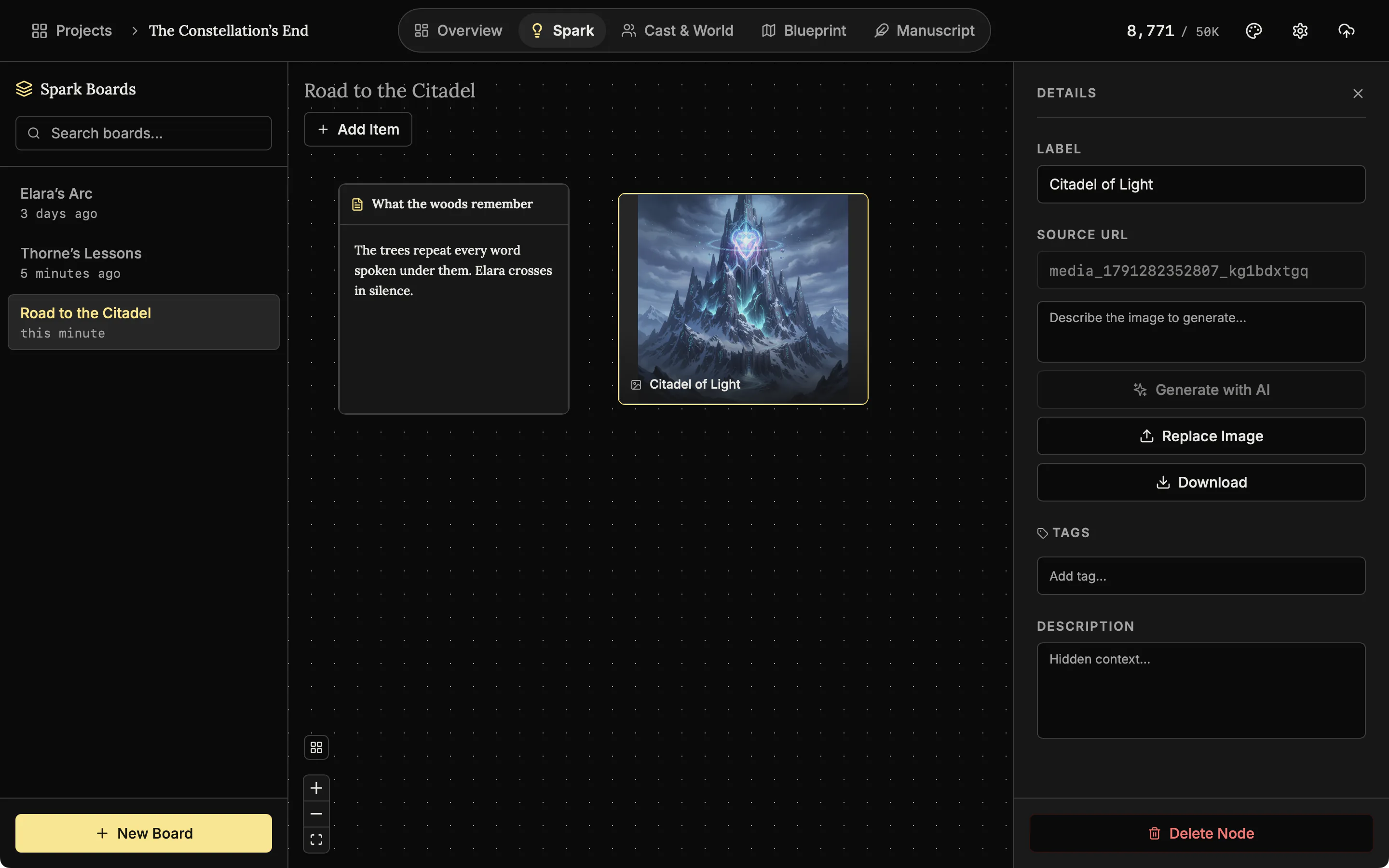Open the Elara's Arc board
The image size is (1389, 868).
point(144,203)
